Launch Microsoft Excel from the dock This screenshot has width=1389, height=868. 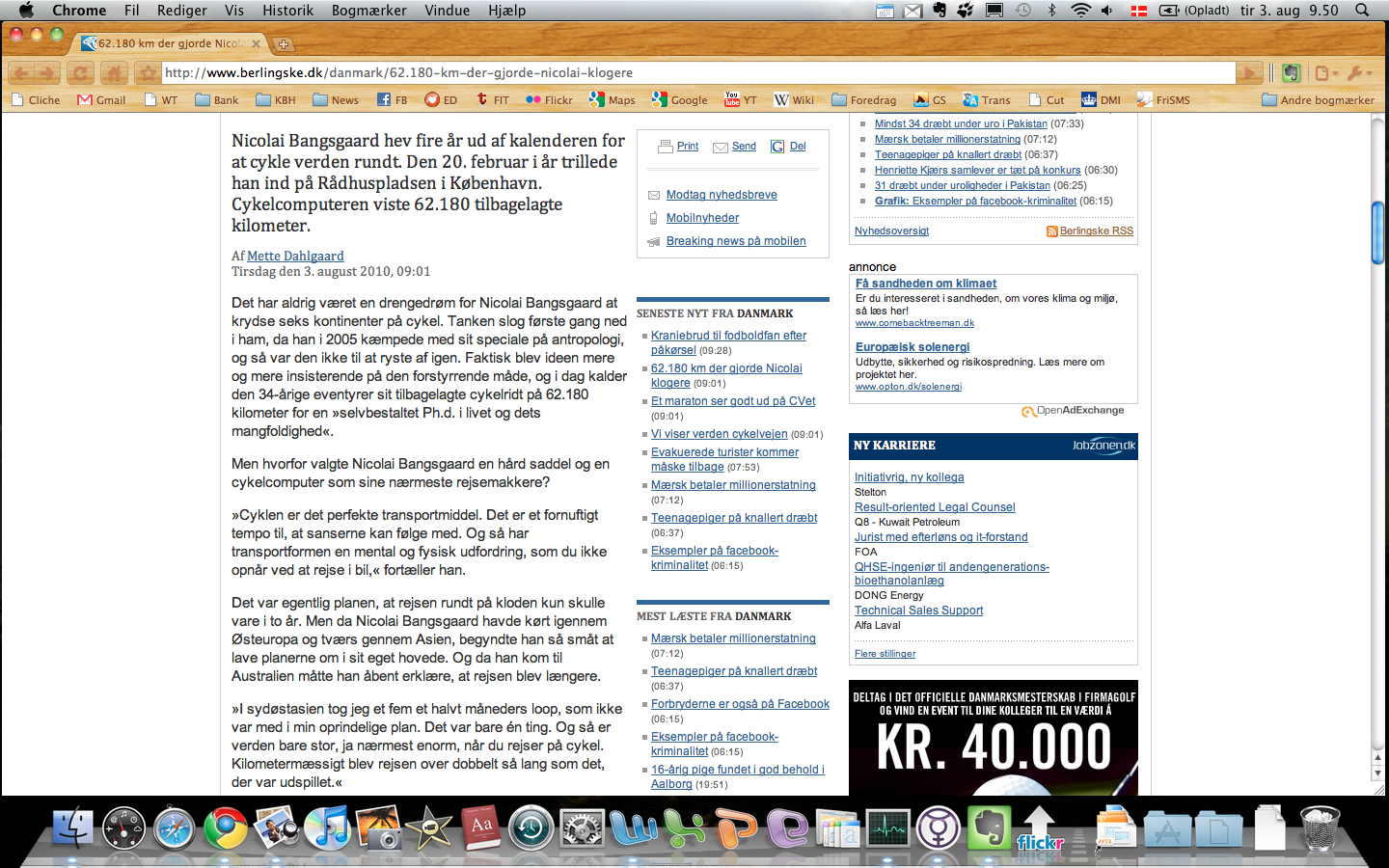pos(685,827)
